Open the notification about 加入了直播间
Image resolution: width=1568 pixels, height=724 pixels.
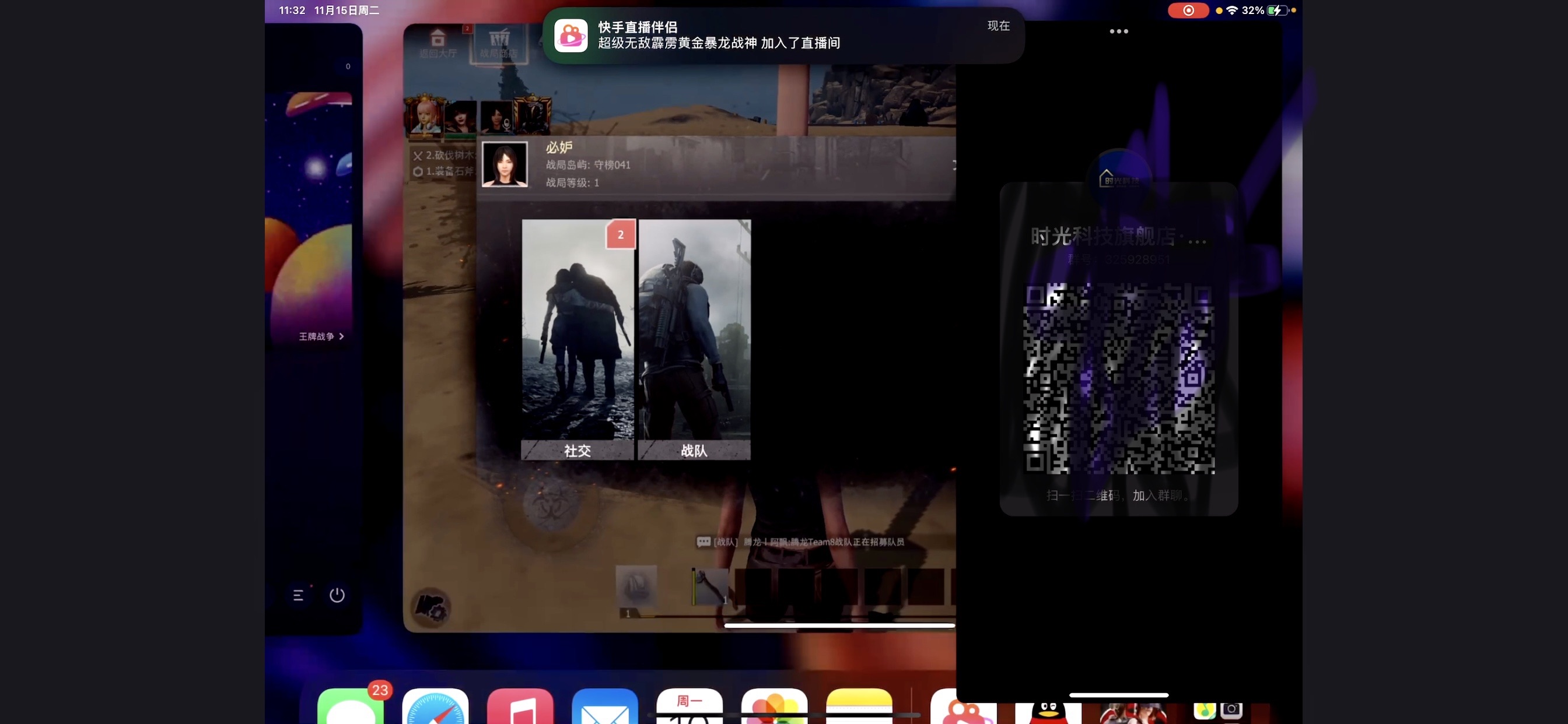click(783, 36)
